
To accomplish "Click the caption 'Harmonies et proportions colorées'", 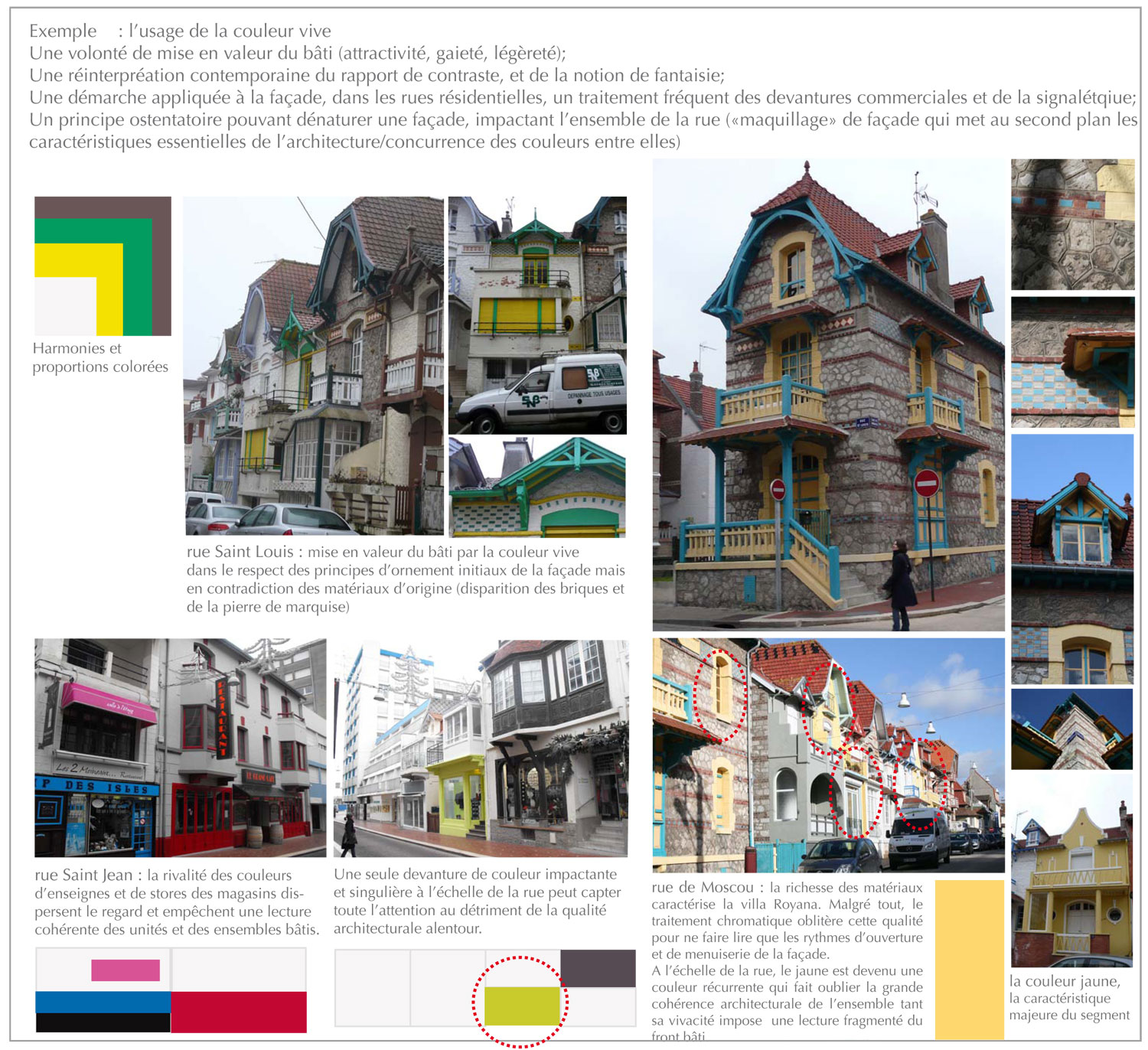I will 100,357.
